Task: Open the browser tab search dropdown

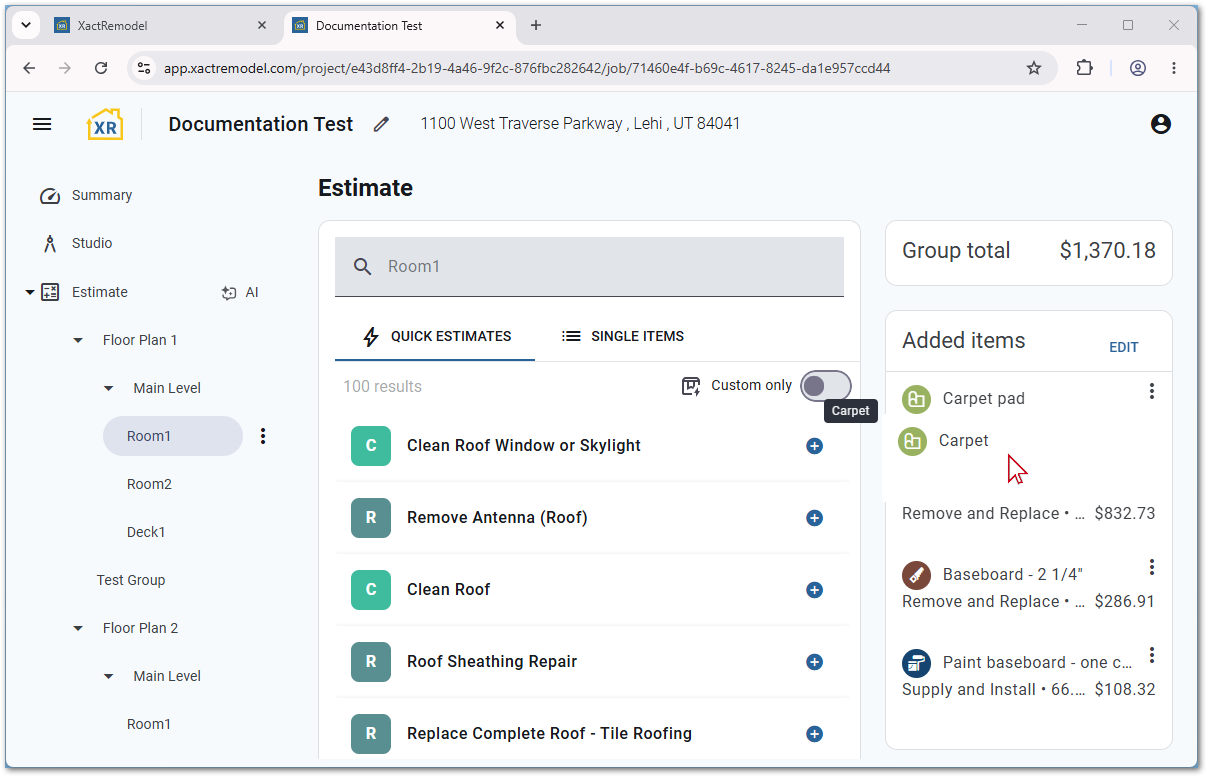Action: [25, 26]
